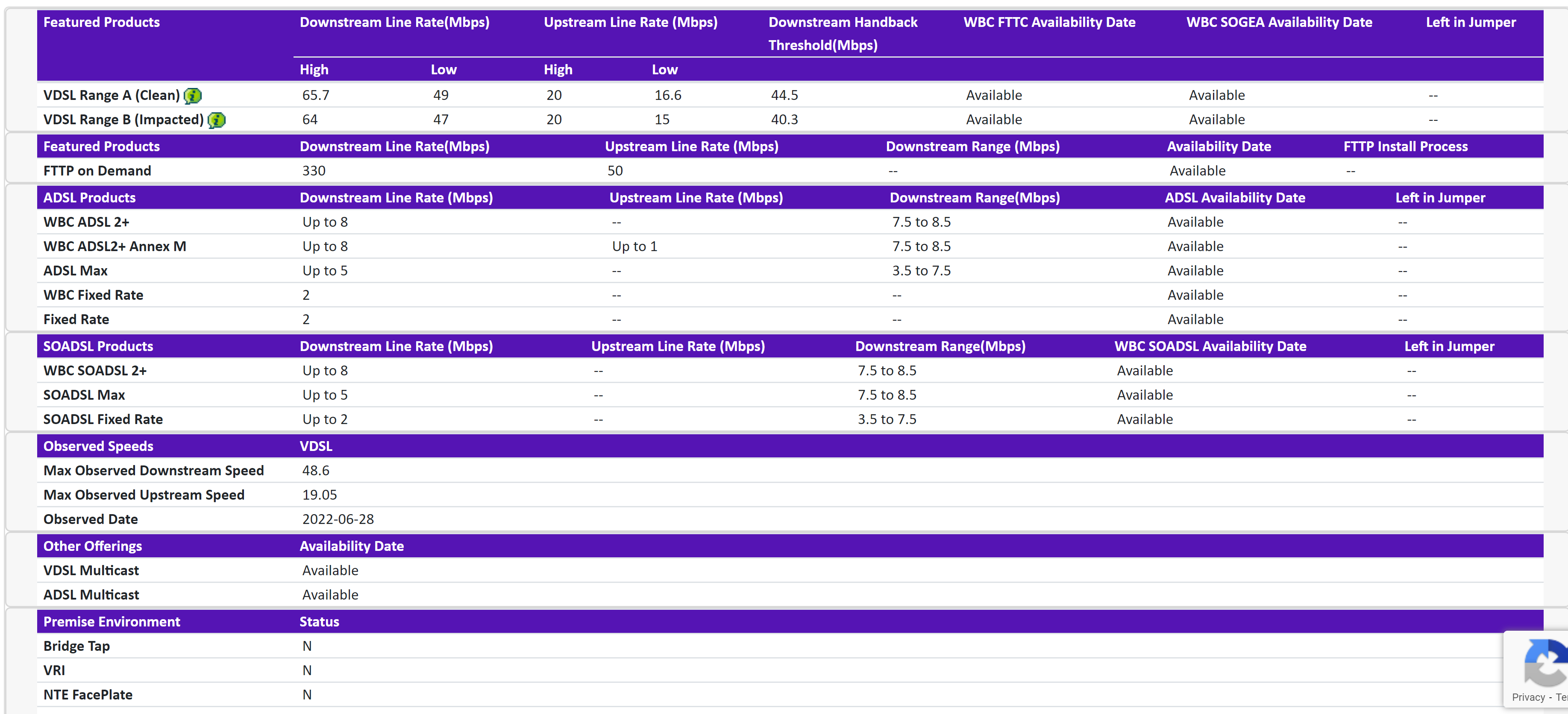Click the info icon beside VDSL Range A (Clean)
Image resolution: width=1568 pixels, height=714 pixels.
[x=192, y=96]
